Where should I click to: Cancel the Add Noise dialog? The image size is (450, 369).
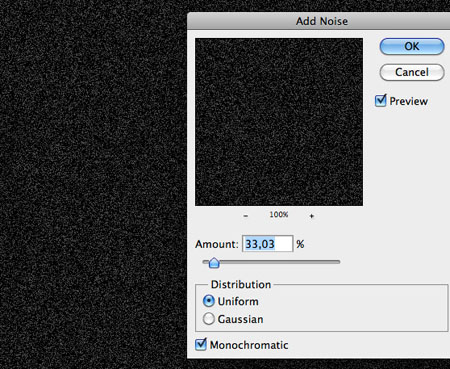click(412, 72)
